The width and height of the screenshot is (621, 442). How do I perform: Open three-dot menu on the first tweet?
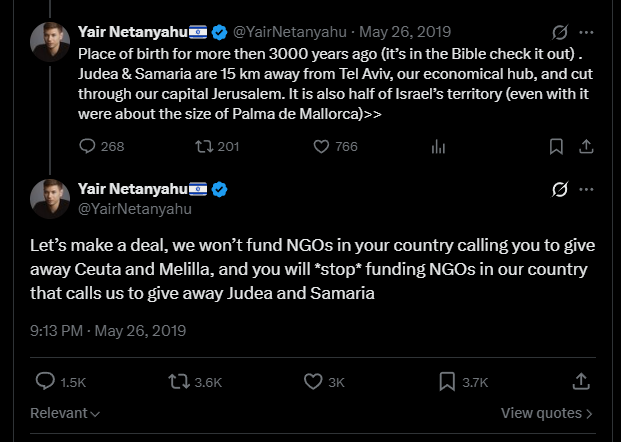coord(587,32)
